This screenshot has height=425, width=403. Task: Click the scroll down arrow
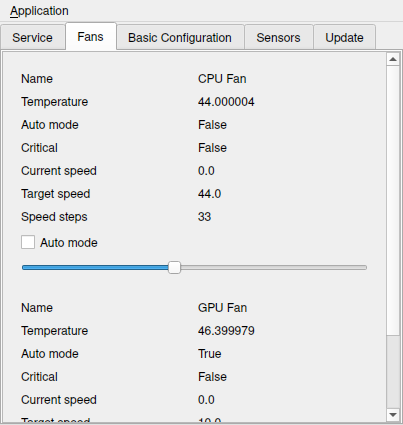coord(393,415)
